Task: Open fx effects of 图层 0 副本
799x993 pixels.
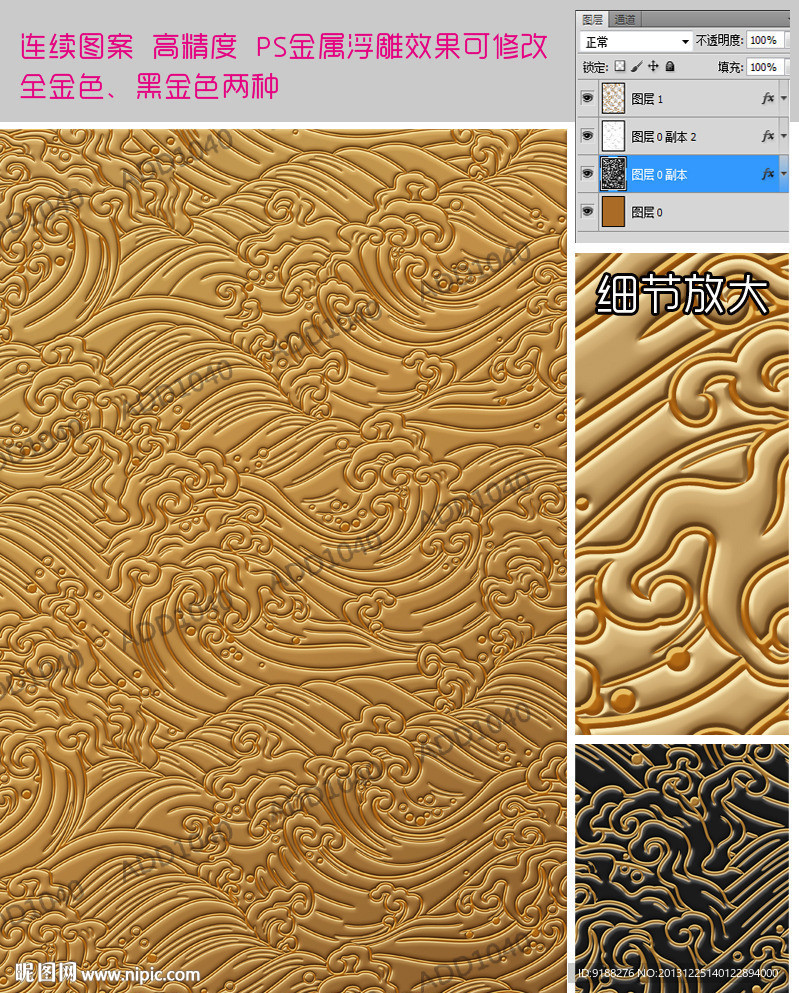Action: [x=767, y=174]
